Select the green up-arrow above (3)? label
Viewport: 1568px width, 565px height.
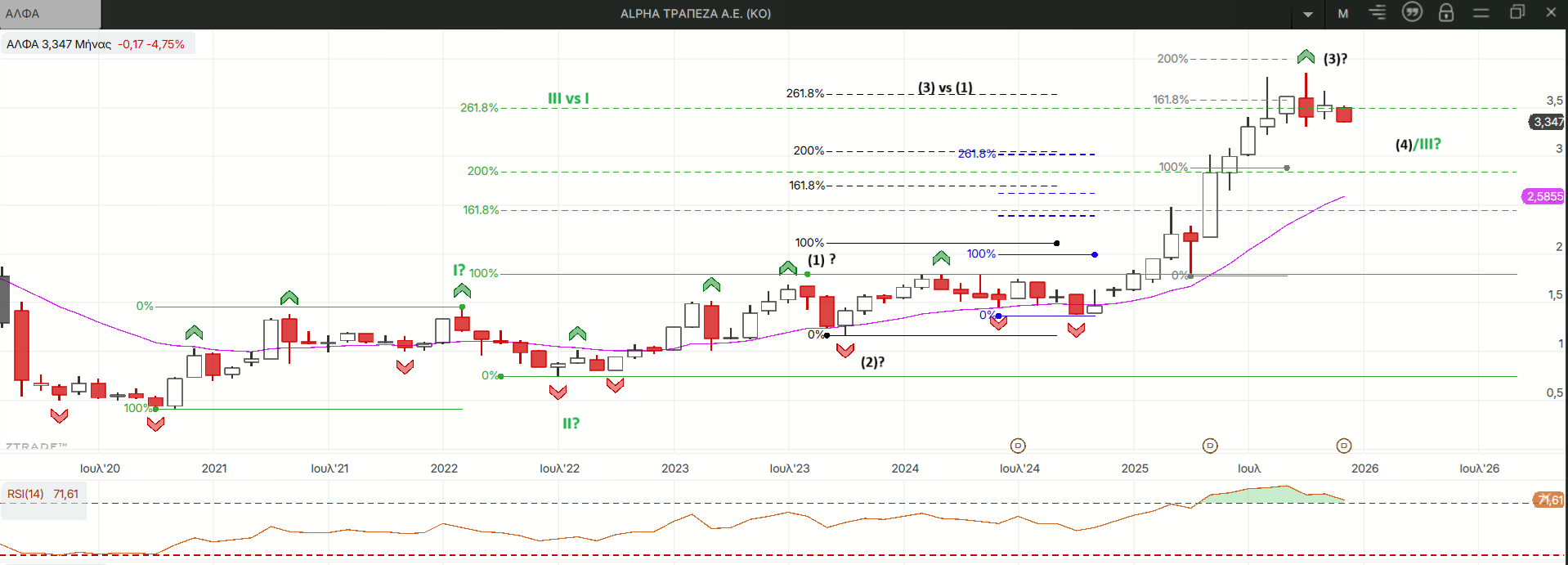[1306, 56]
